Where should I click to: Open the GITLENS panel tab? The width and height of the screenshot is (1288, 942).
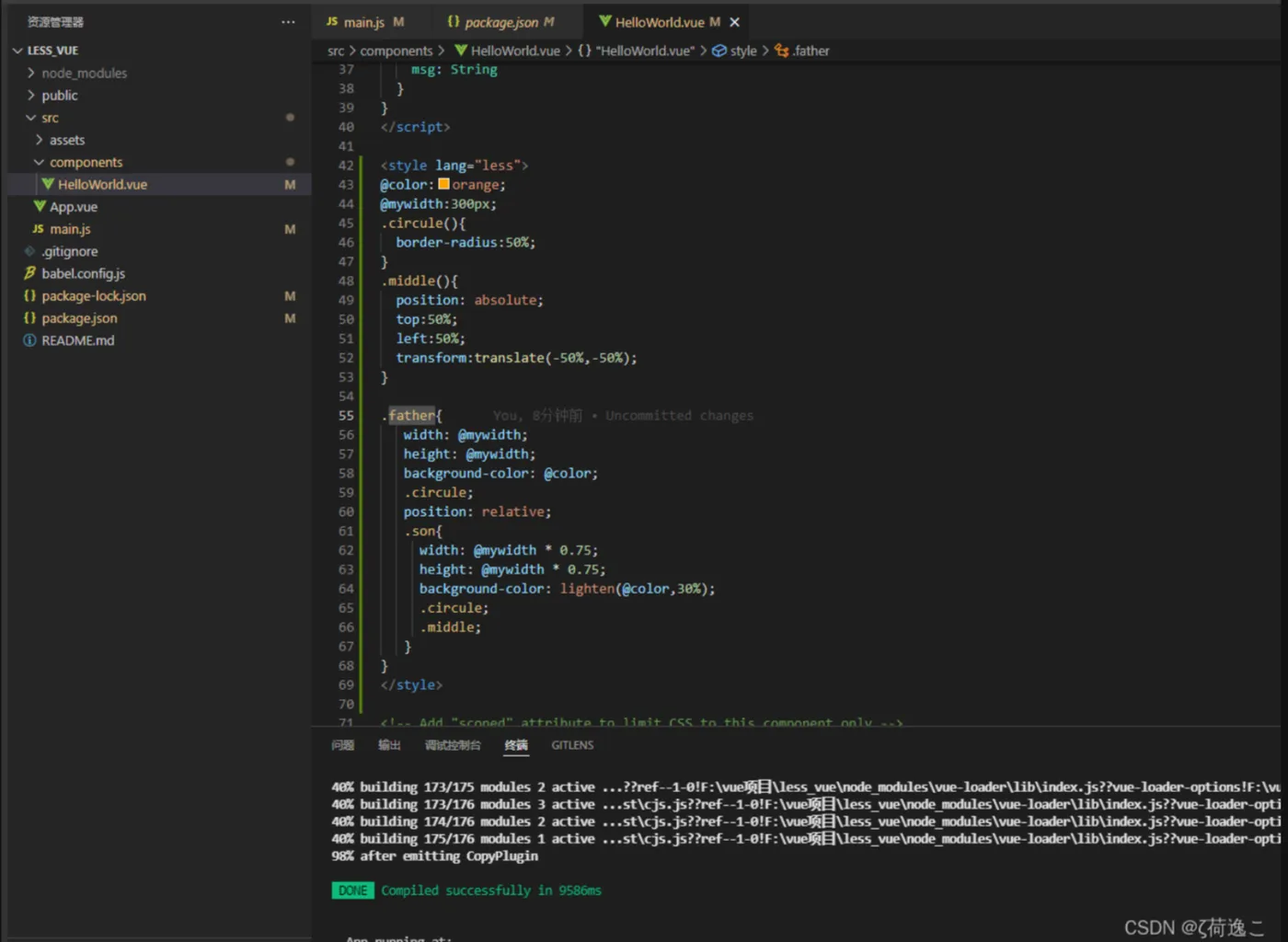click(572, 745)
